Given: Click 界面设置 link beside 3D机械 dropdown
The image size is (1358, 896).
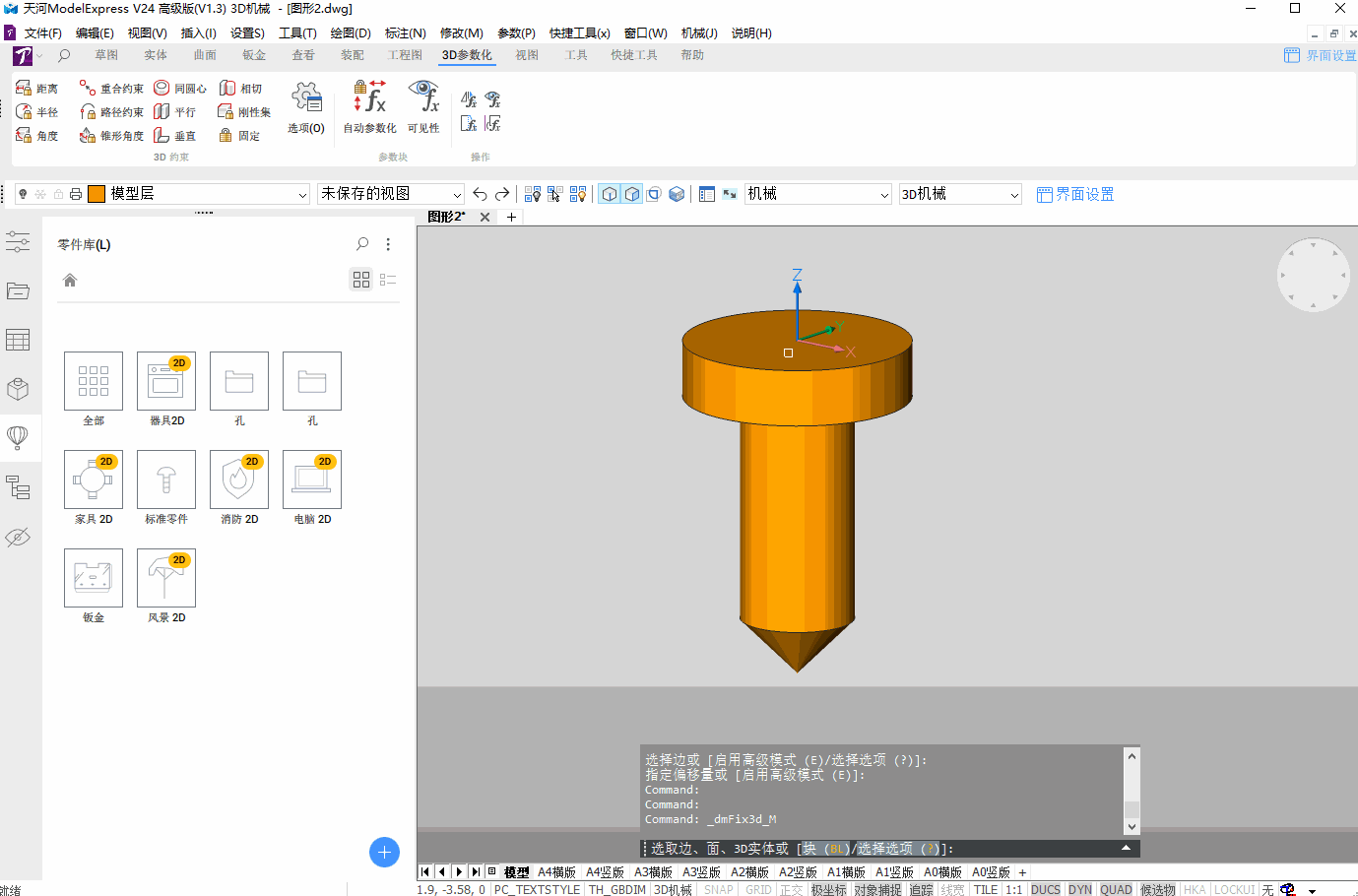Looking at the screenshot, I should [1075, 194].
